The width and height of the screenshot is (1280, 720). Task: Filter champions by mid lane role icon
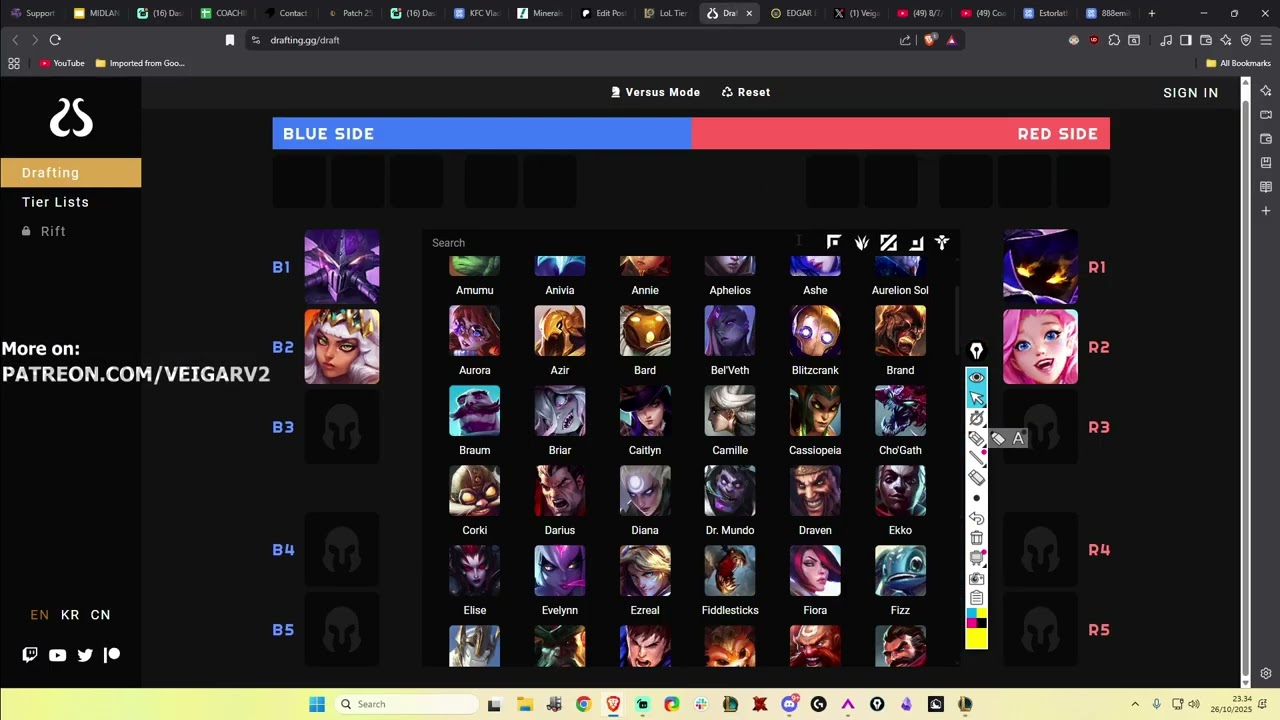pyautogui.click(x=888, y=242)
